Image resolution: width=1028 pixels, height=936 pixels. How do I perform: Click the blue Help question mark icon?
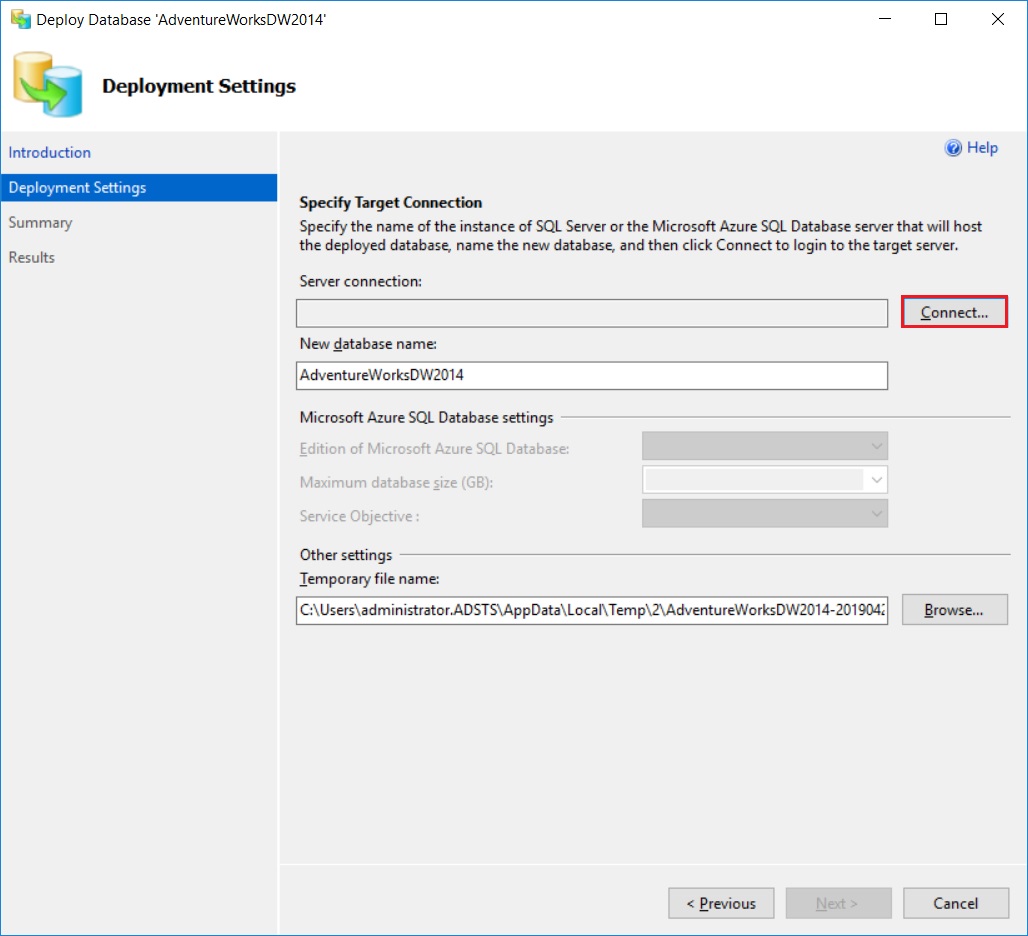point(953,147)
